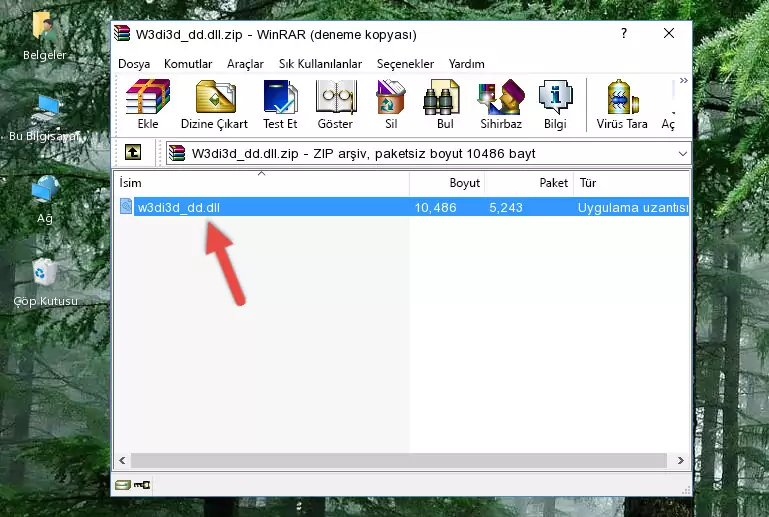Open the Komutlar menu

188,64
